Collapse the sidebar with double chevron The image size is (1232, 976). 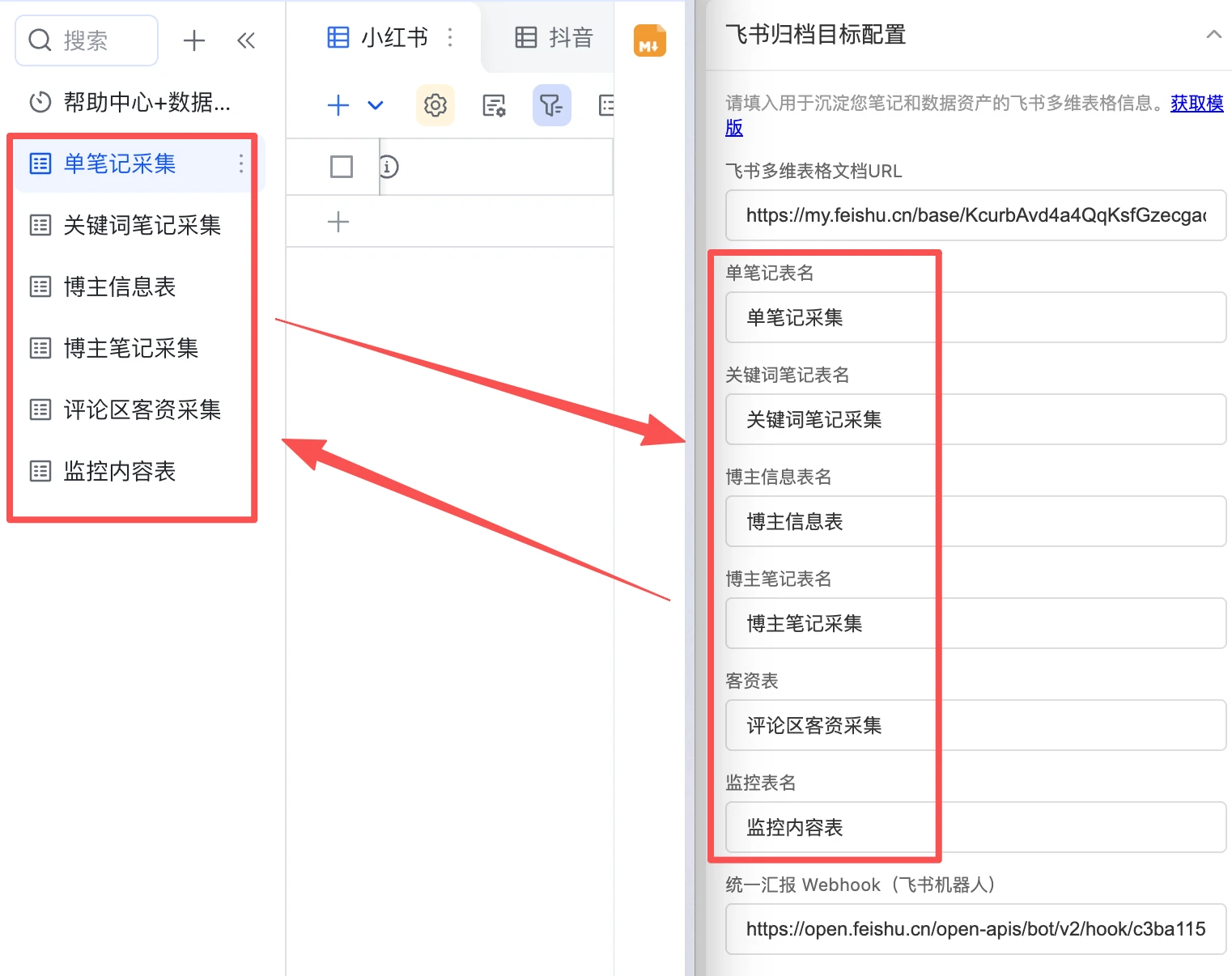(246, 40)
